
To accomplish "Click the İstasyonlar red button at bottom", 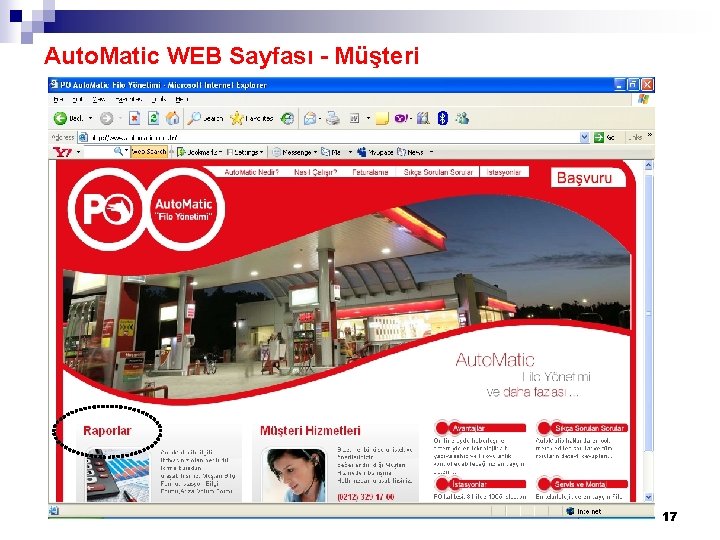I will tap(480, 484).
